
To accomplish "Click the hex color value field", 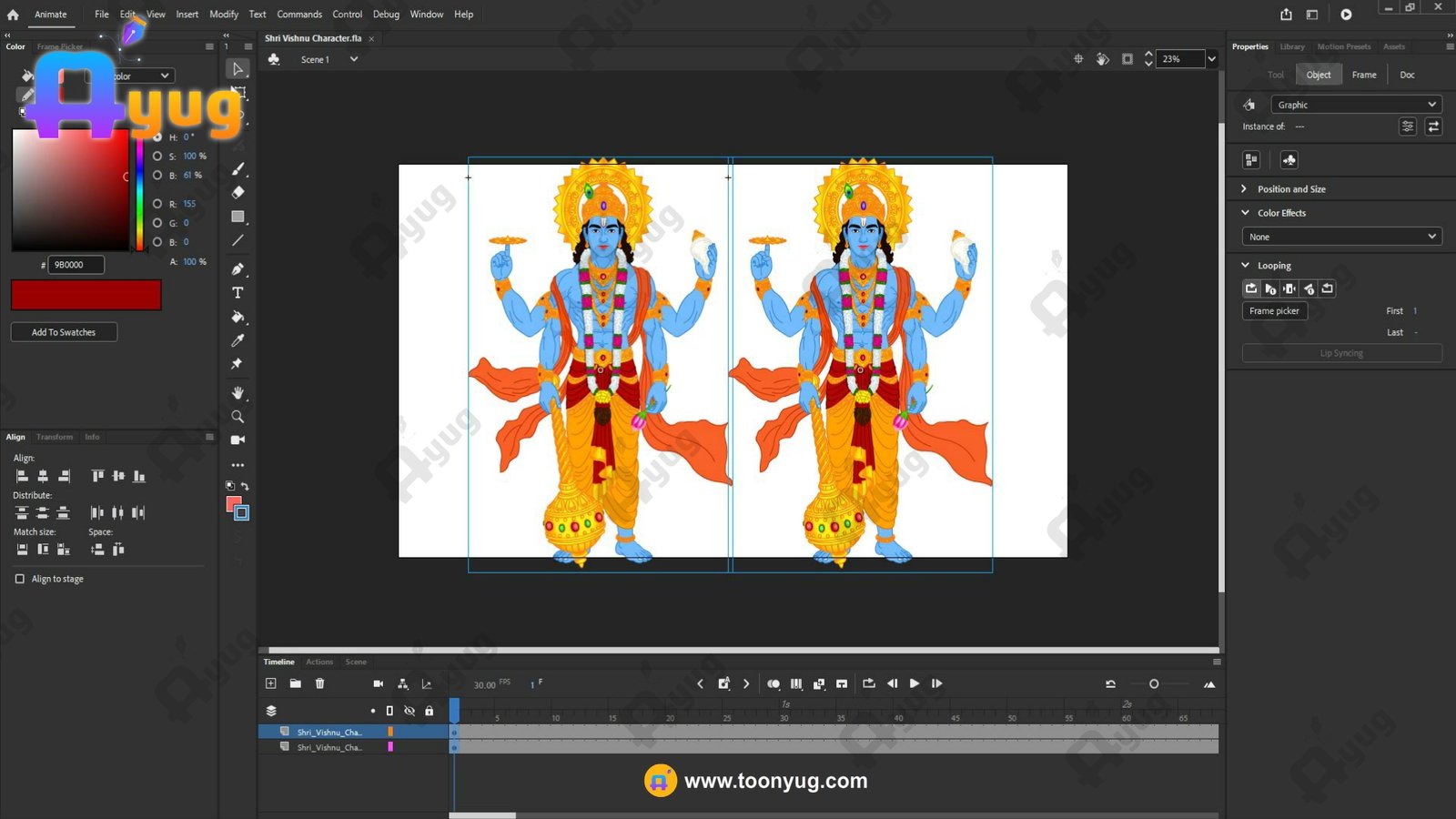I will coord(76,265).
